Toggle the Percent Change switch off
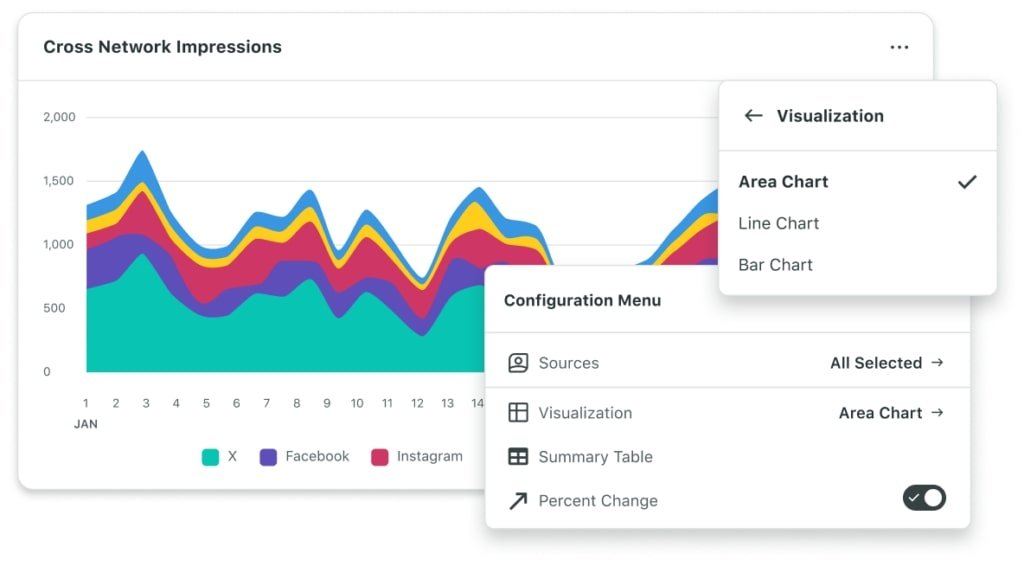This screenshot has height=573, width=1024. pos(924,498)
